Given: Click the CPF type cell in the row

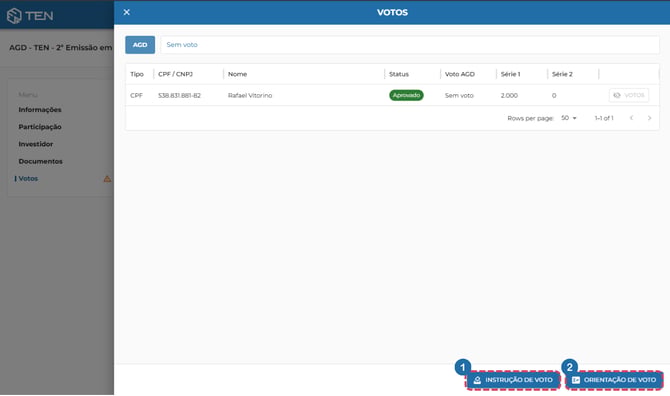Looking at the screenshot, I should coord(136,96).
